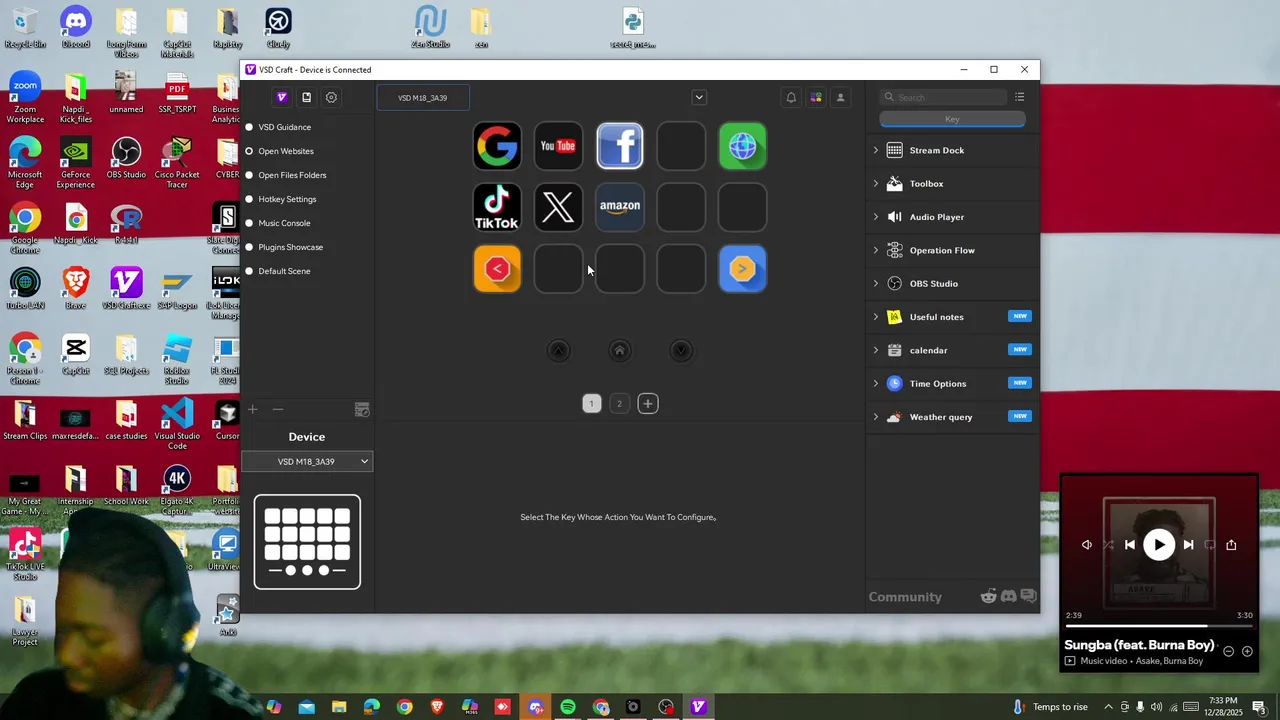Open Spotify from the taskbar
1280x720 pixels.
[568, 707]
